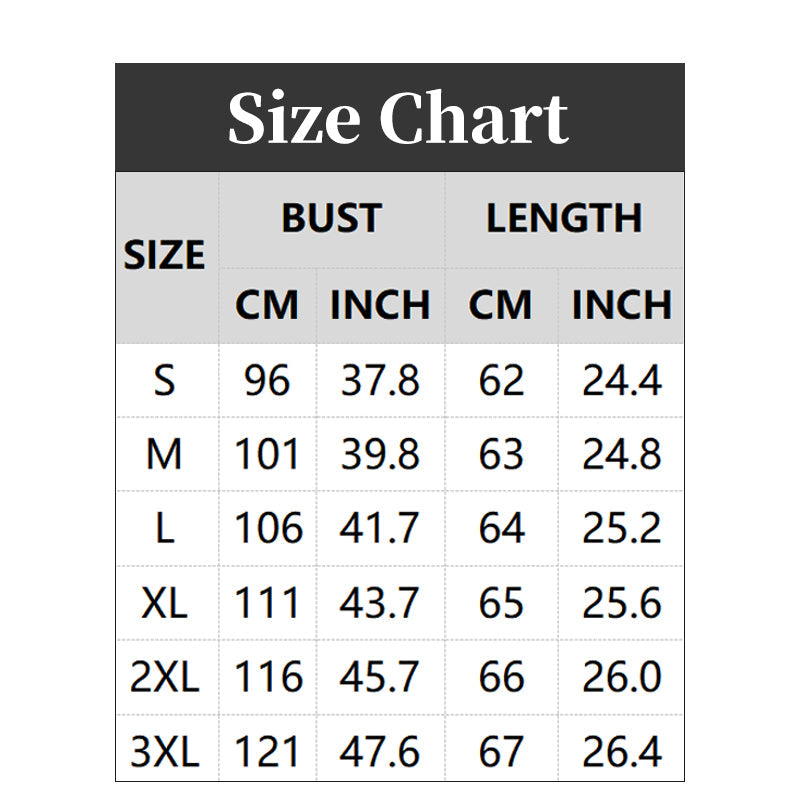Click the BUST header cell

pos(332,220)
